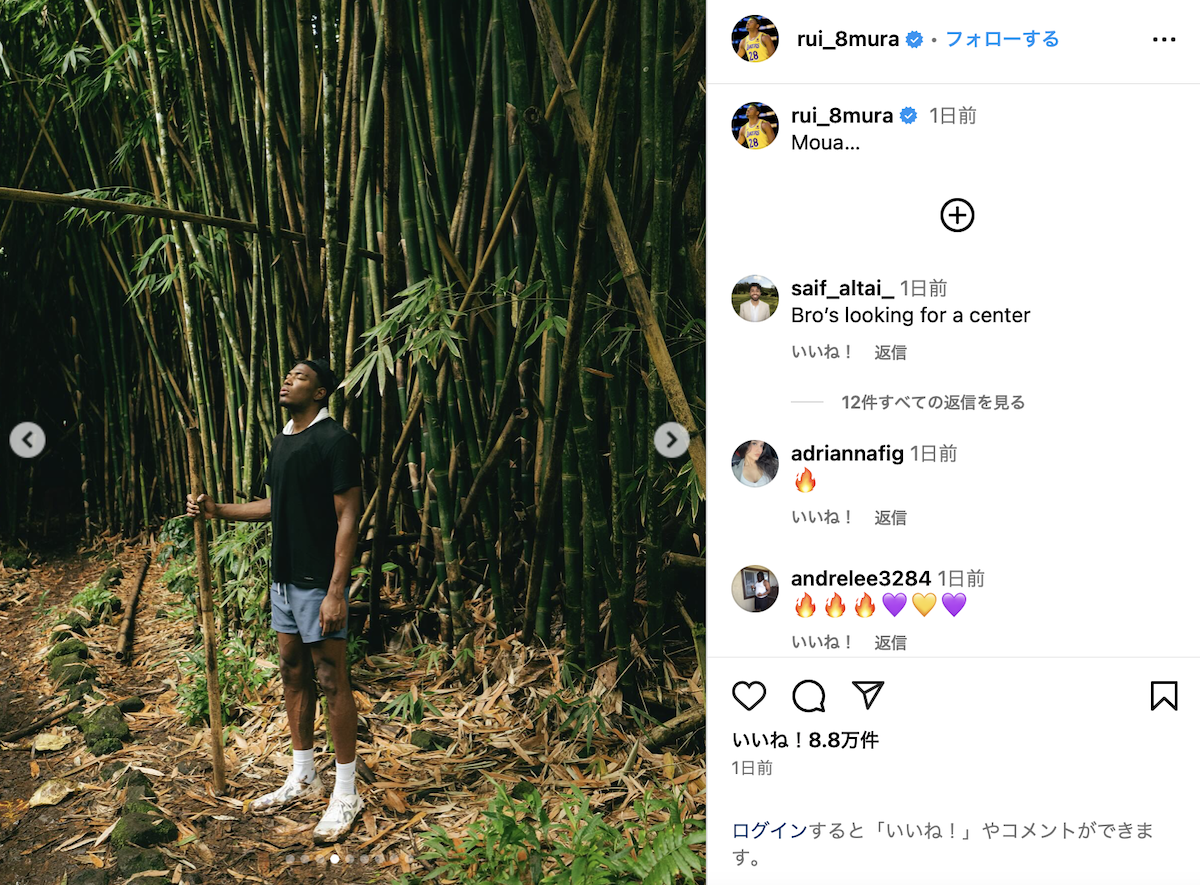Open comments with the speech bubble icon
Screen dimensions: 1200x885
pyautogui.click(x=809, y=696)
